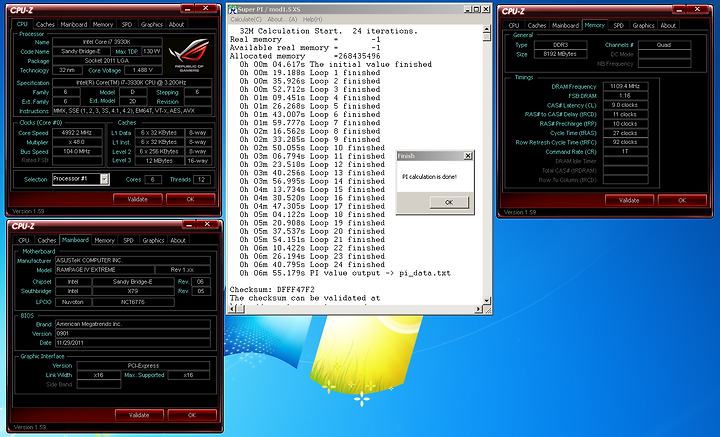Click the ROG Republic of Gamers logo
Image resolution: width=720 pixels, height=437 pixels.
tap(189, 55)
